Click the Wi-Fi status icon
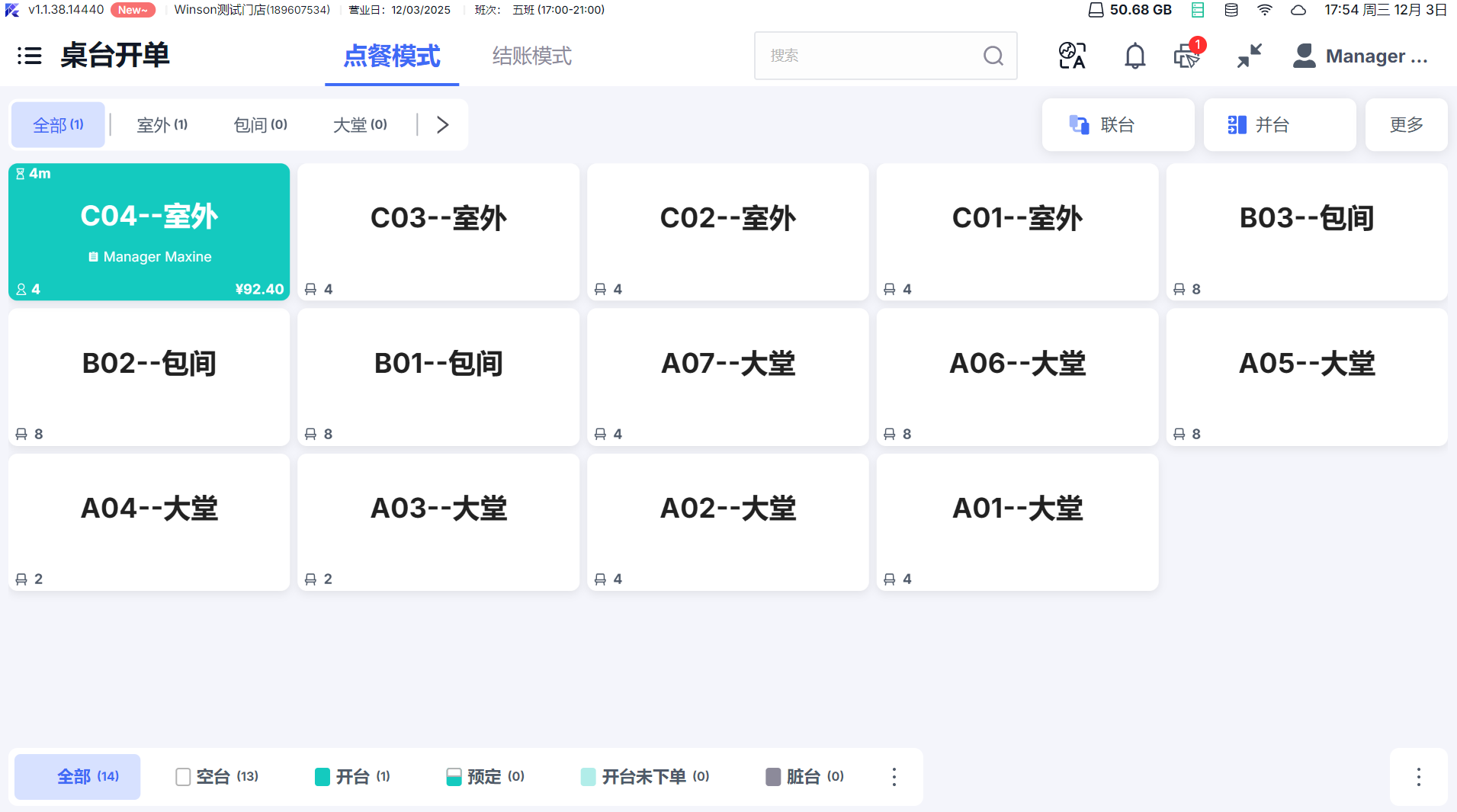 [x=1265, y=10]
